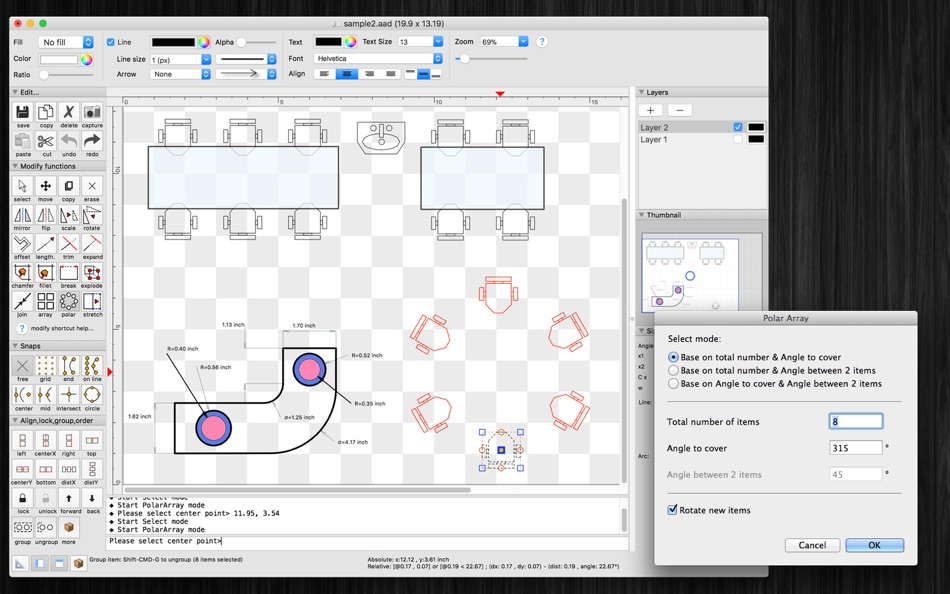
Task: Open the Zoom percentage dropdown
Action: (504, 42)
